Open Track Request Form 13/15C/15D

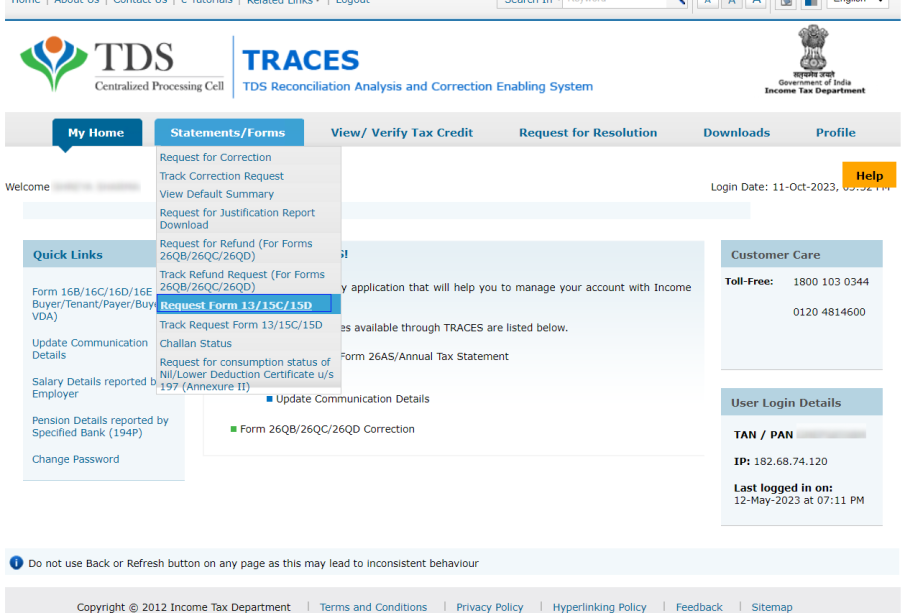pos(241,325)
